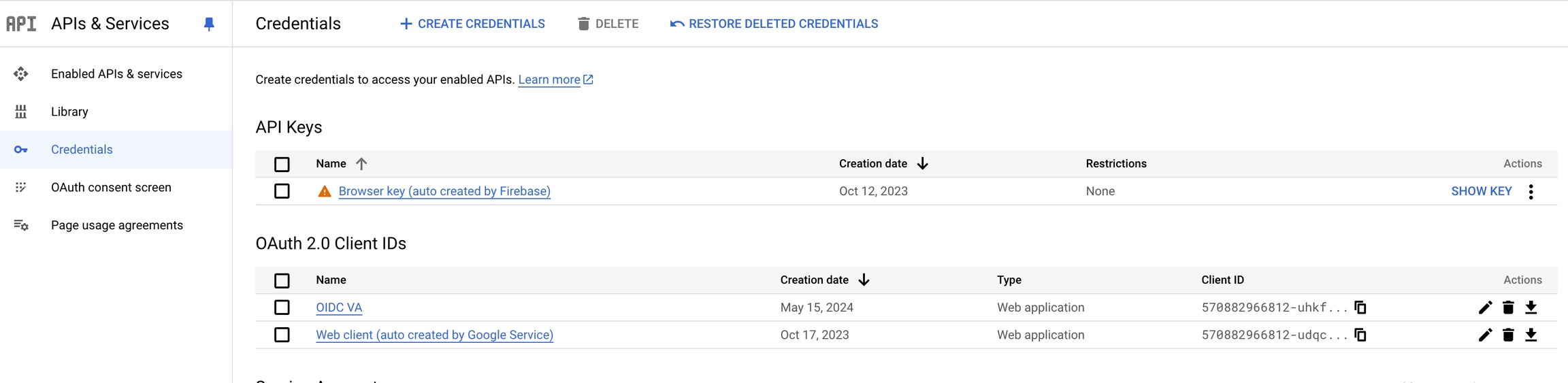This screenshot has width=1568, height=383.
Task: Sort OAuth clients by creation date arrow
Action: point(864,280)
